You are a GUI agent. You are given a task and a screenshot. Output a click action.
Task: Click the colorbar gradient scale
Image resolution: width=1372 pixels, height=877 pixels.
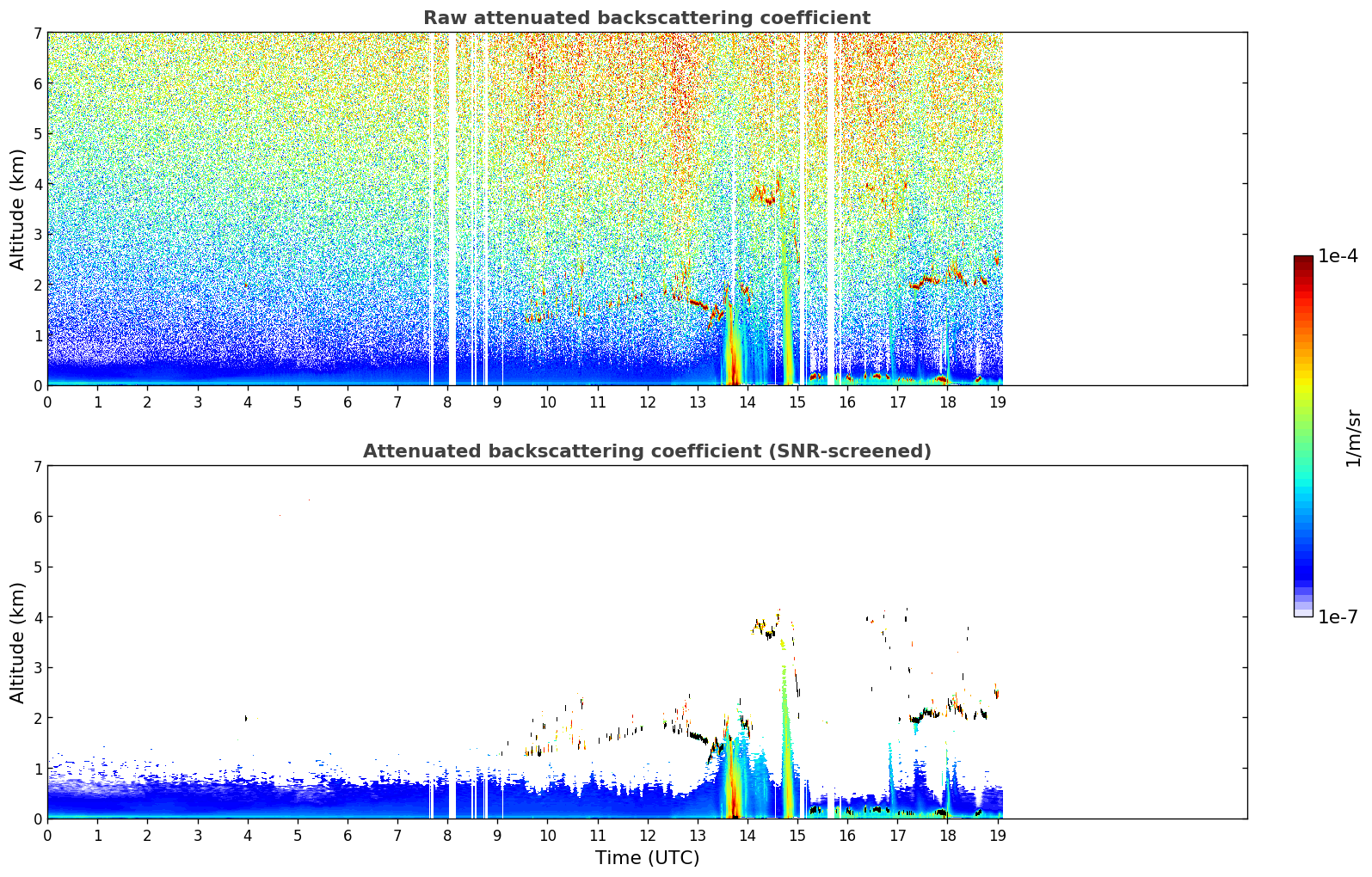[x=1303, y=436]
